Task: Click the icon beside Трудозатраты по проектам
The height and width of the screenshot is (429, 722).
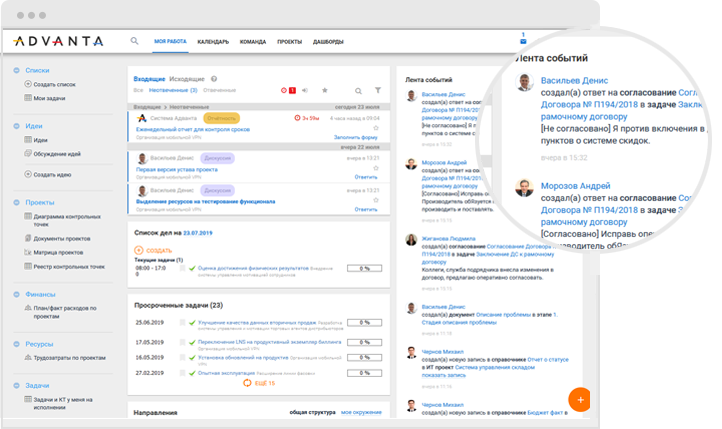Action: point(28,357)
